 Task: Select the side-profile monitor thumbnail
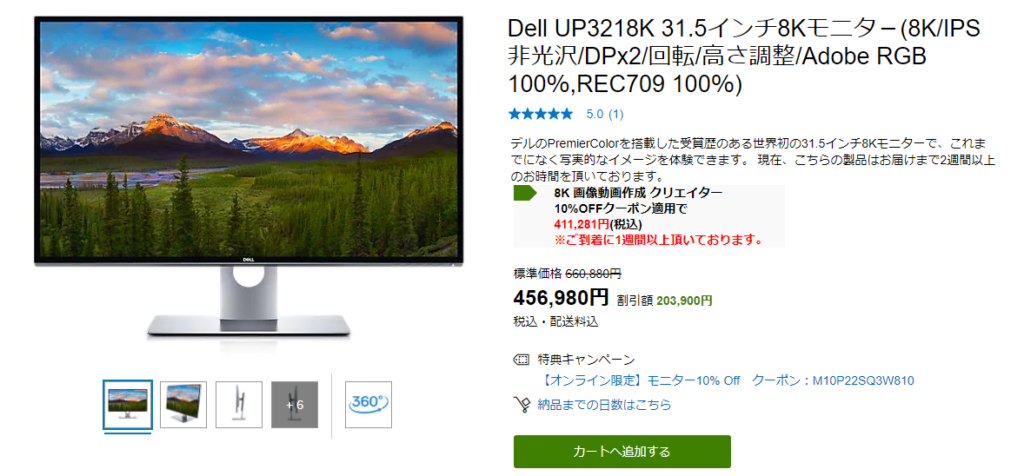[239, 404]
